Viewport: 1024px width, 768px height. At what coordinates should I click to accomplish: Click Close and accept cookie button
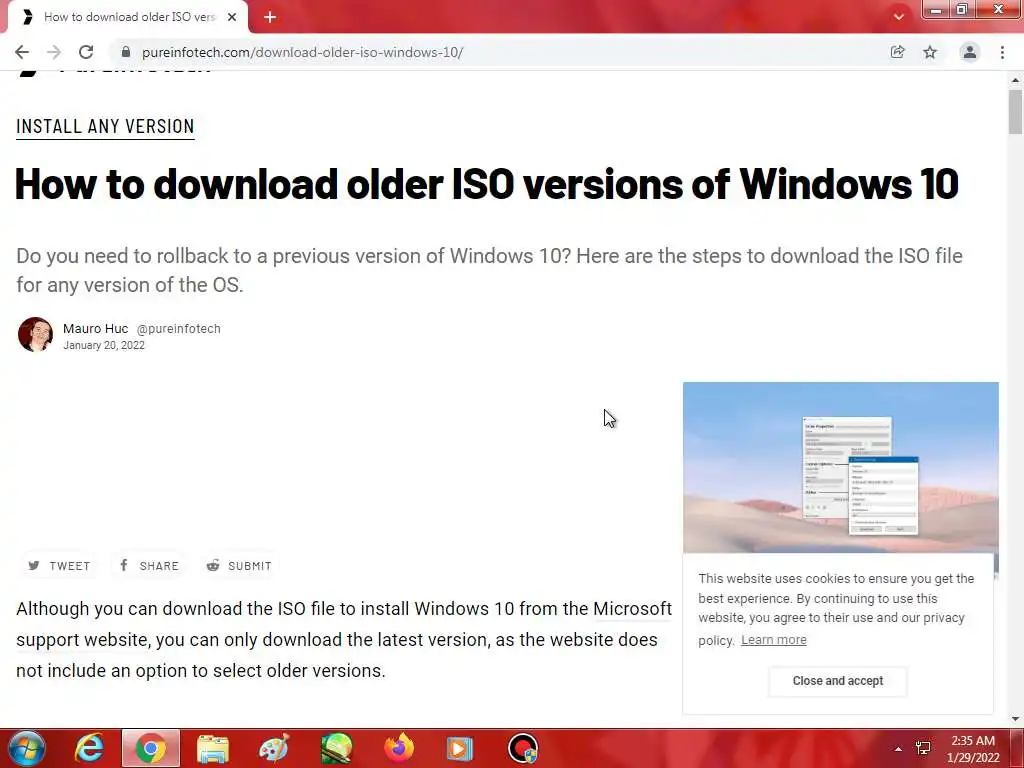click(837, 681)
